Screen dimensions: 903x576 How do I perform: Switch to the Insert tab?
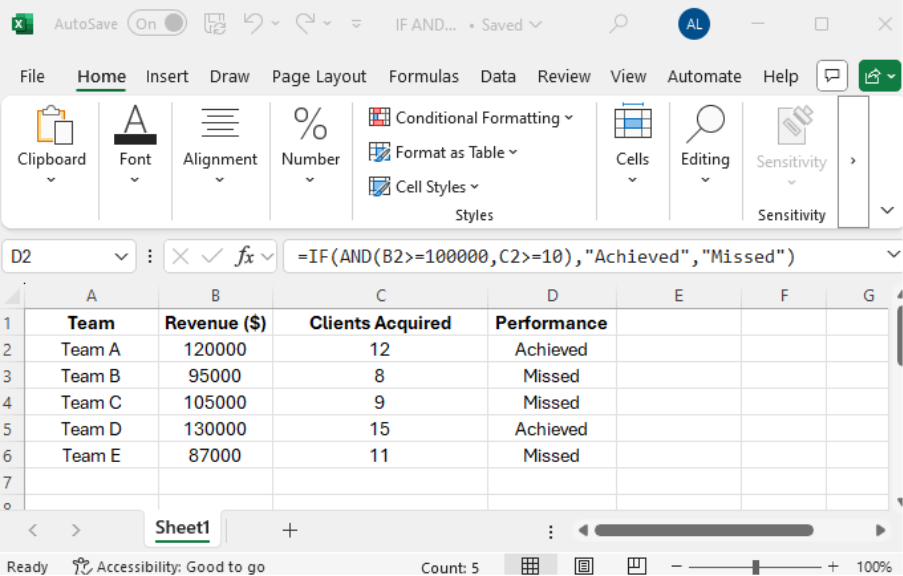point(167,77)
